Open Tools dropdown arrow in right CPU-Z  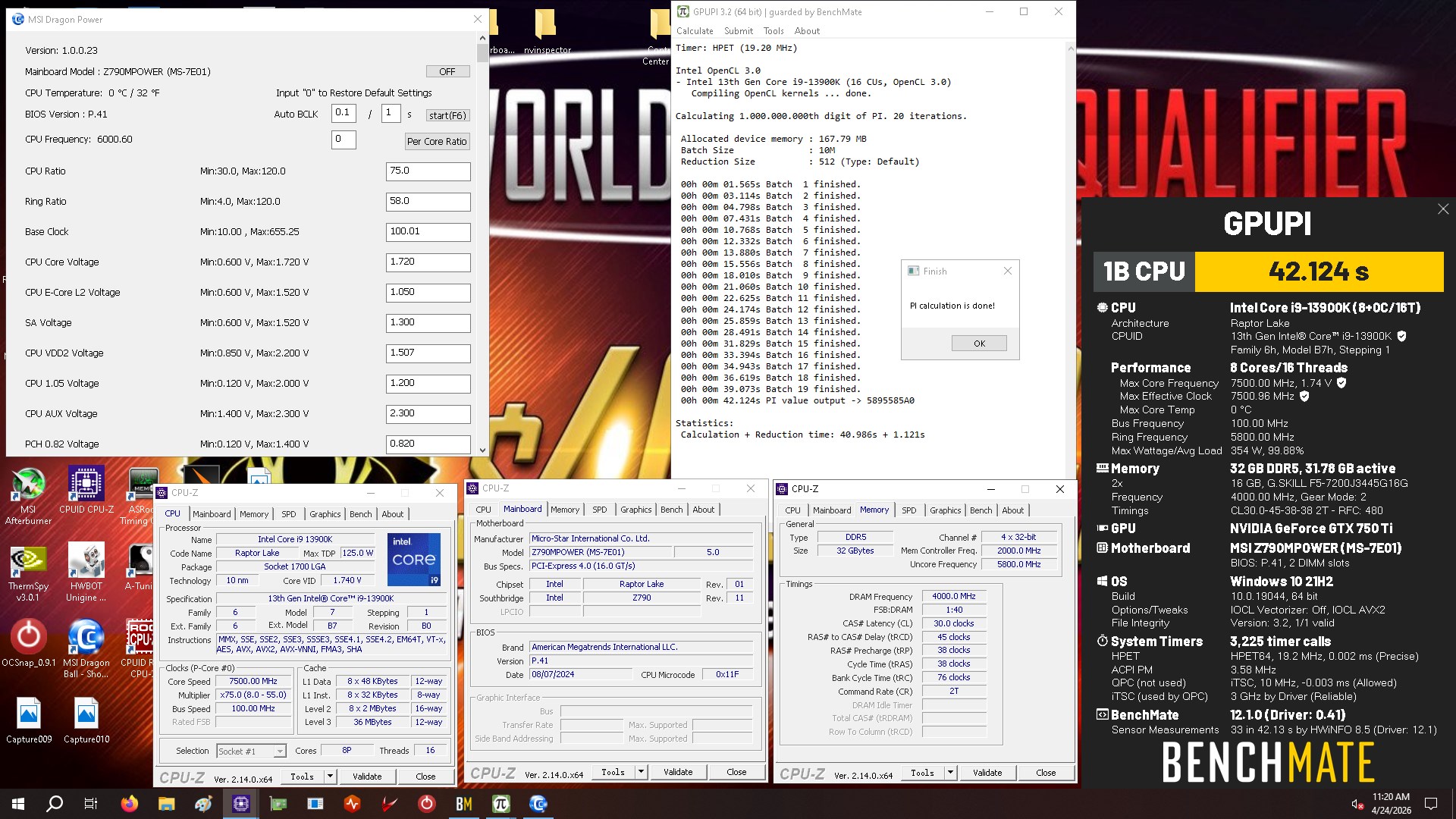pyautogui.click(x=950, y=773)
